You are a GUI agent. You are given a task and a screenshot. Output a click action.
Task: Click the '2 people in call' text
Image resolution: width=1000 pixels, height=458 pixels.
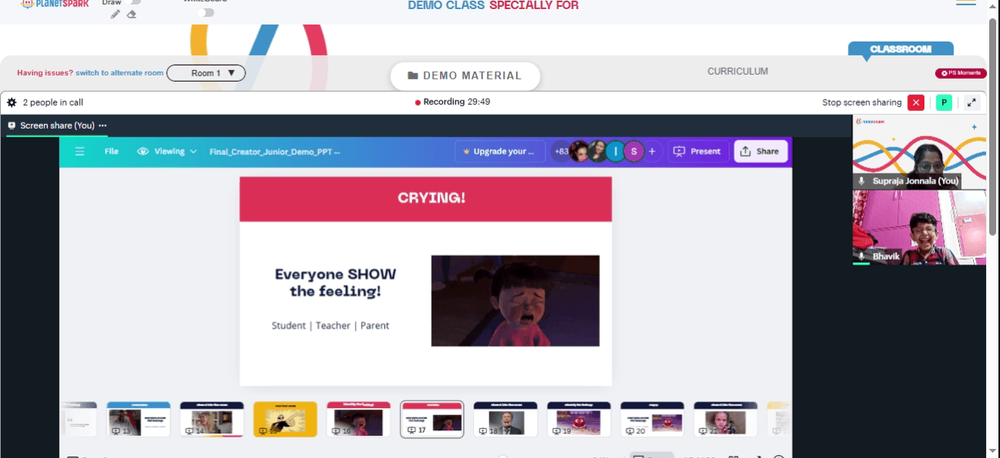coord(53,102)
